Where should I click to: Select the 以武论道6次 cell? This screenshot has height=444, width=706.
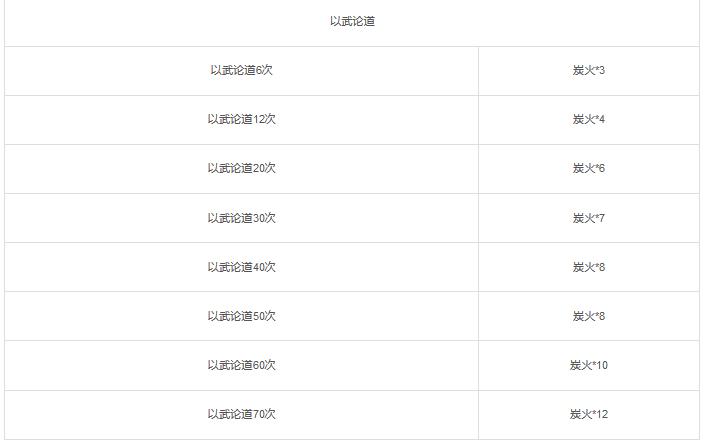coord(241,70)
